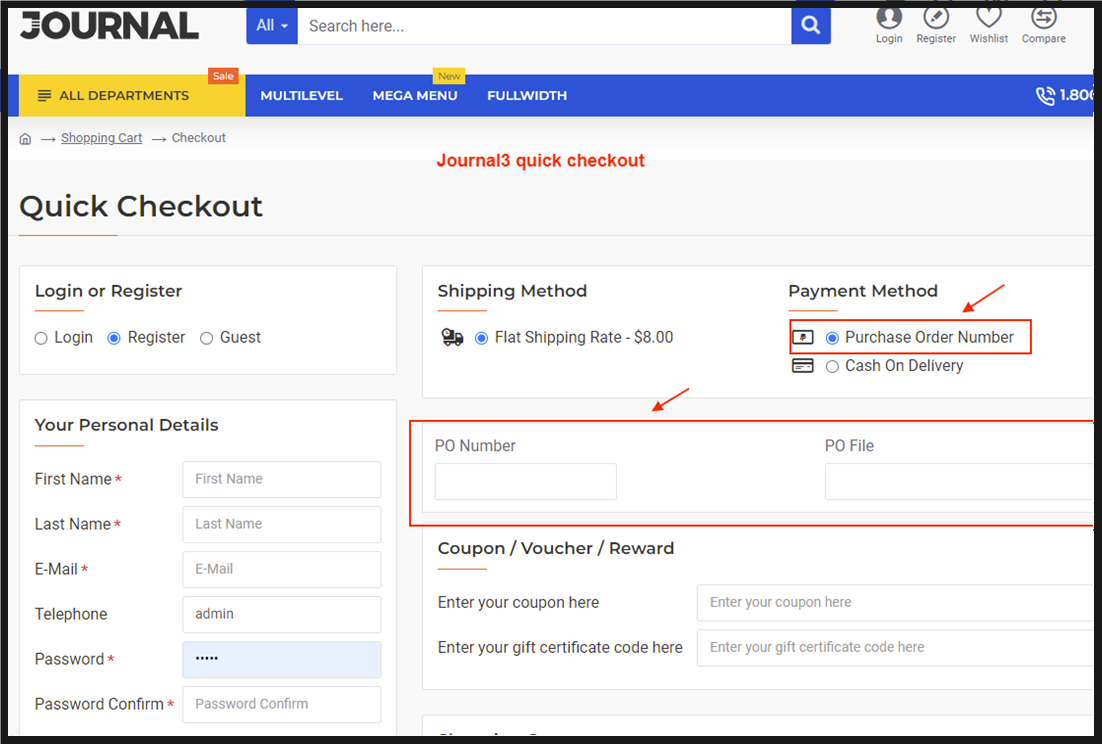Open the All categories search dropdown
The width and height of the screenshot is (1102, 744).
(x=271, y=26)
